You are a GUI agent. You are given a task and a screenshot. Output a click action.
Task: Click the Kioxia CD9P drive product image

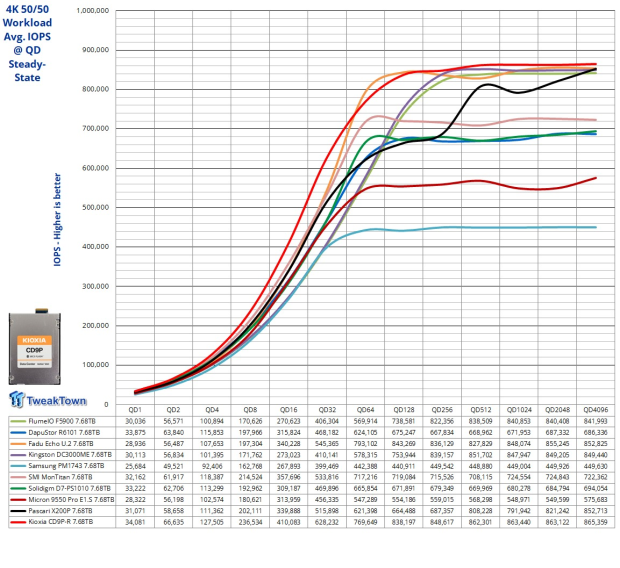35,346
